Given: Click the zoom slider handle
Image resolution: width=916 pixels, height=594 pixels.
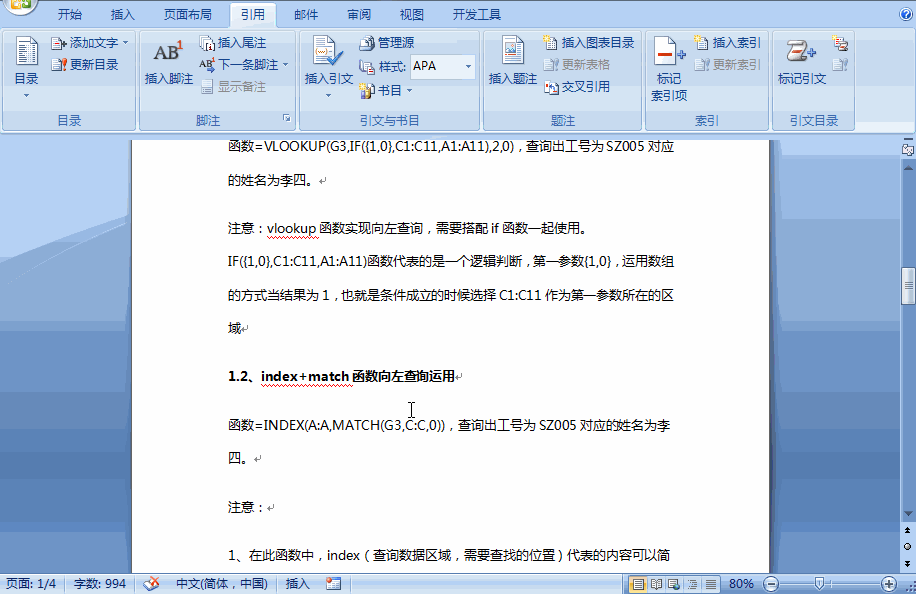Looking at the screenshot, I should (x=819, y=583).
